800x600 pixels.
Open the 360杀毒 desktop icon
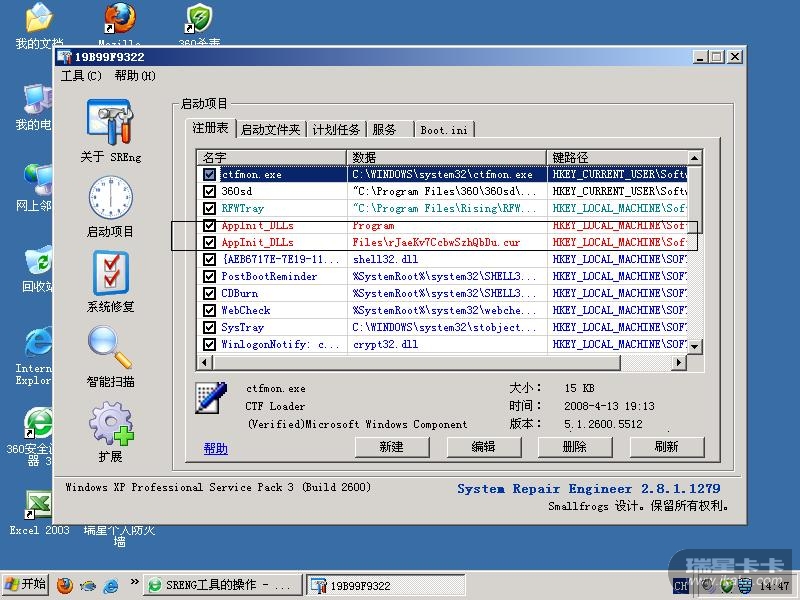point(199,18)
